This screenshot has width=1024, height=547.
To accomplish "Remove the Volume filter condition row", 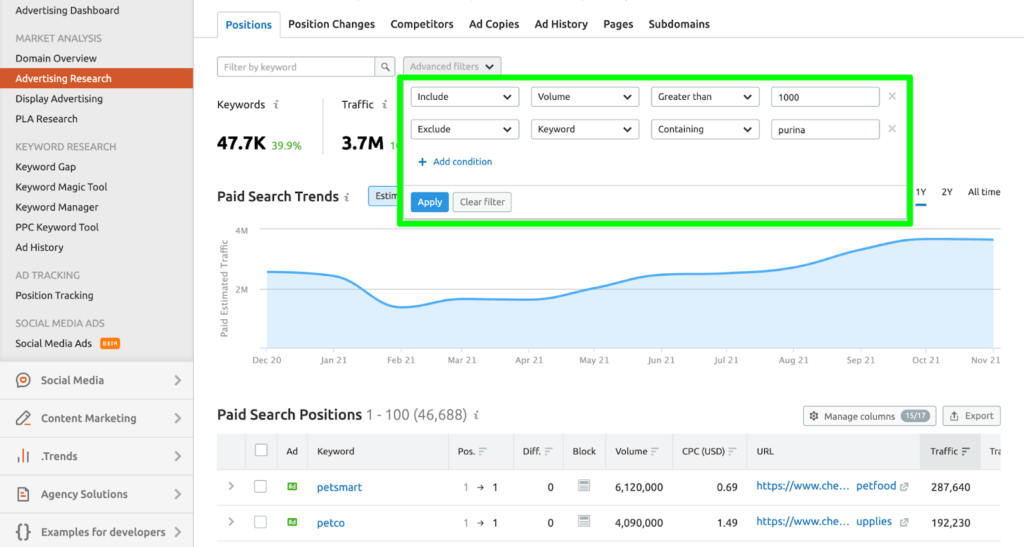I will (x=892, y=97).
